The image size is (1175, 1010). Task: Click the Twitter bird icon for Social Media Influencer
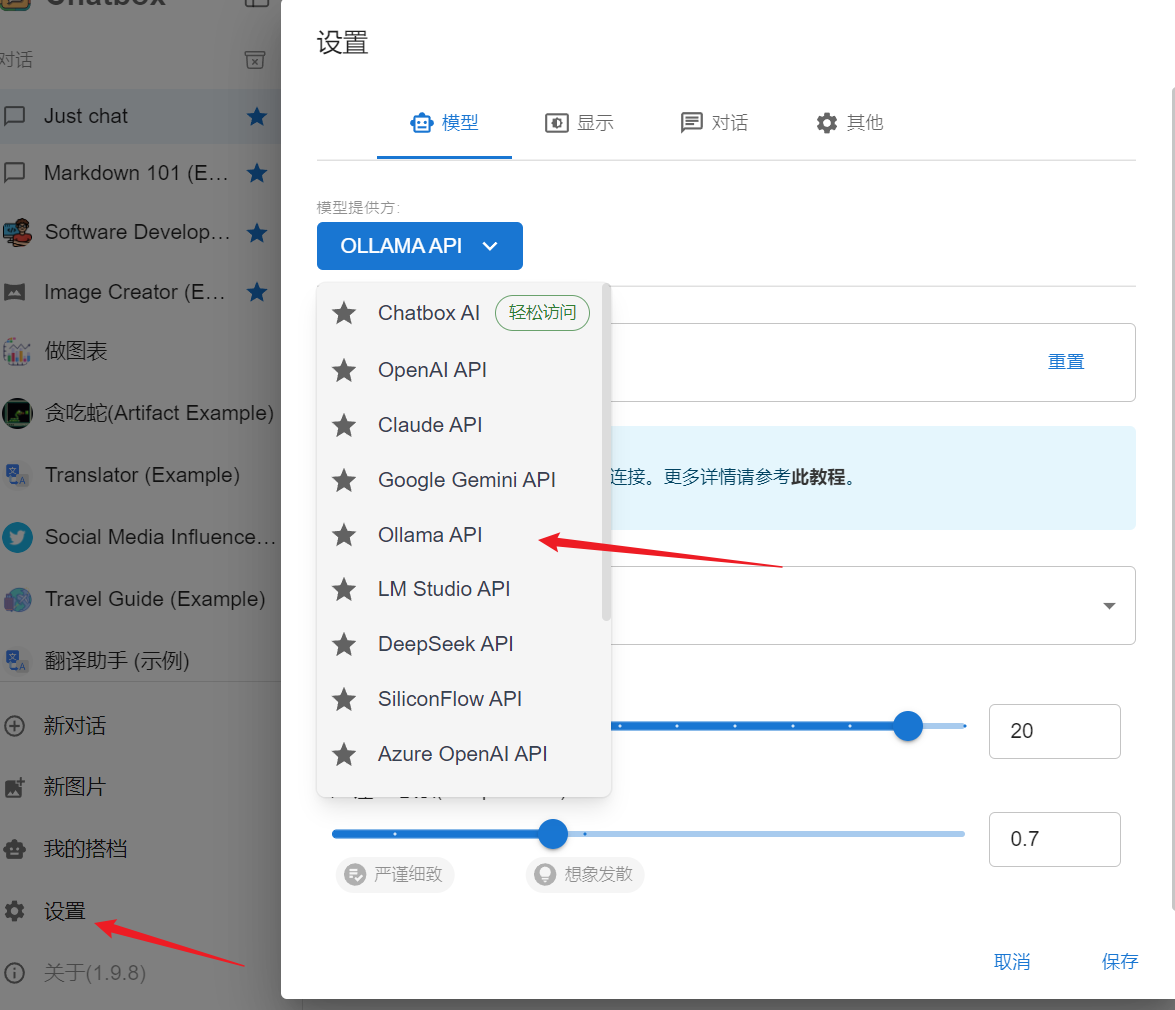[17, 537]
